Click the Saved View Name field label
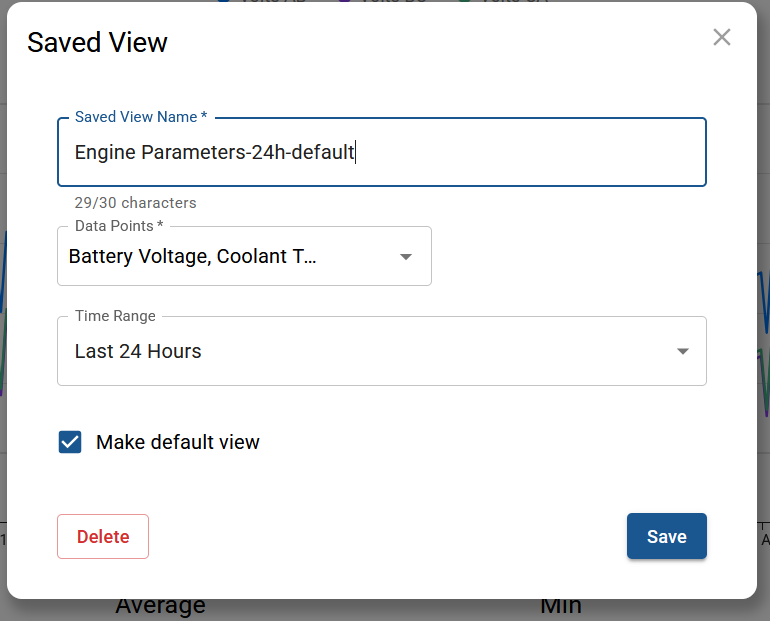770x621 pixels. [141, 117]
